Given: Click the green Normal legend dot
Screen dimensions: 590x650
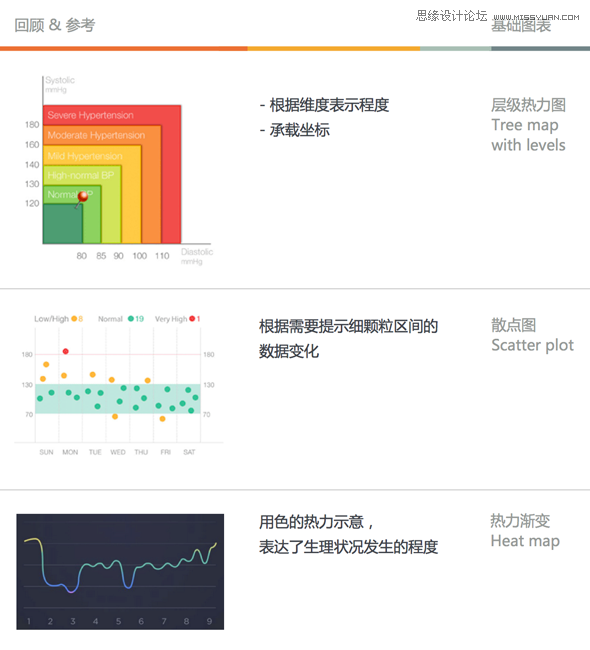Looking at the screenshot, I should [x=131, y=319].
